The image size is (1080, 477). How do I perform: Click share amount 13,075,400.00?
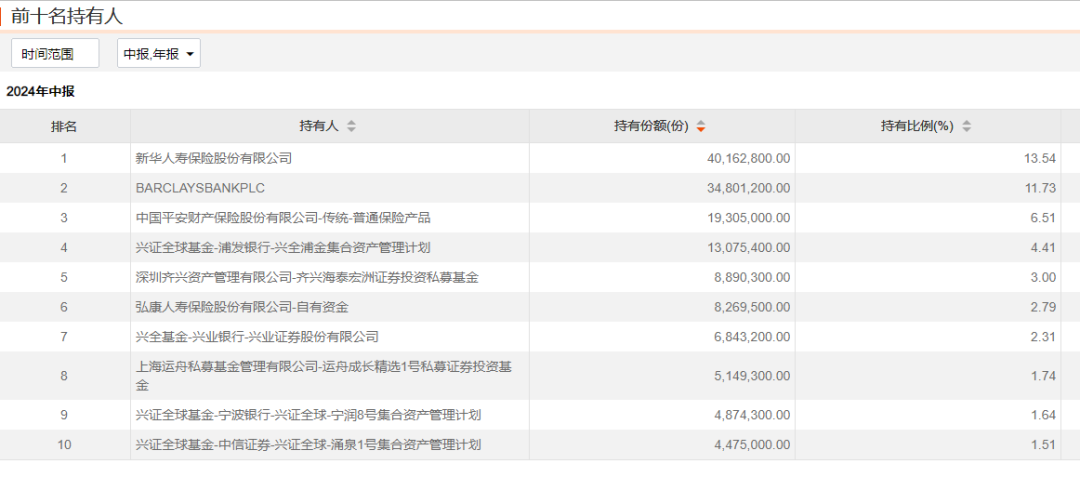coord(749,247)
